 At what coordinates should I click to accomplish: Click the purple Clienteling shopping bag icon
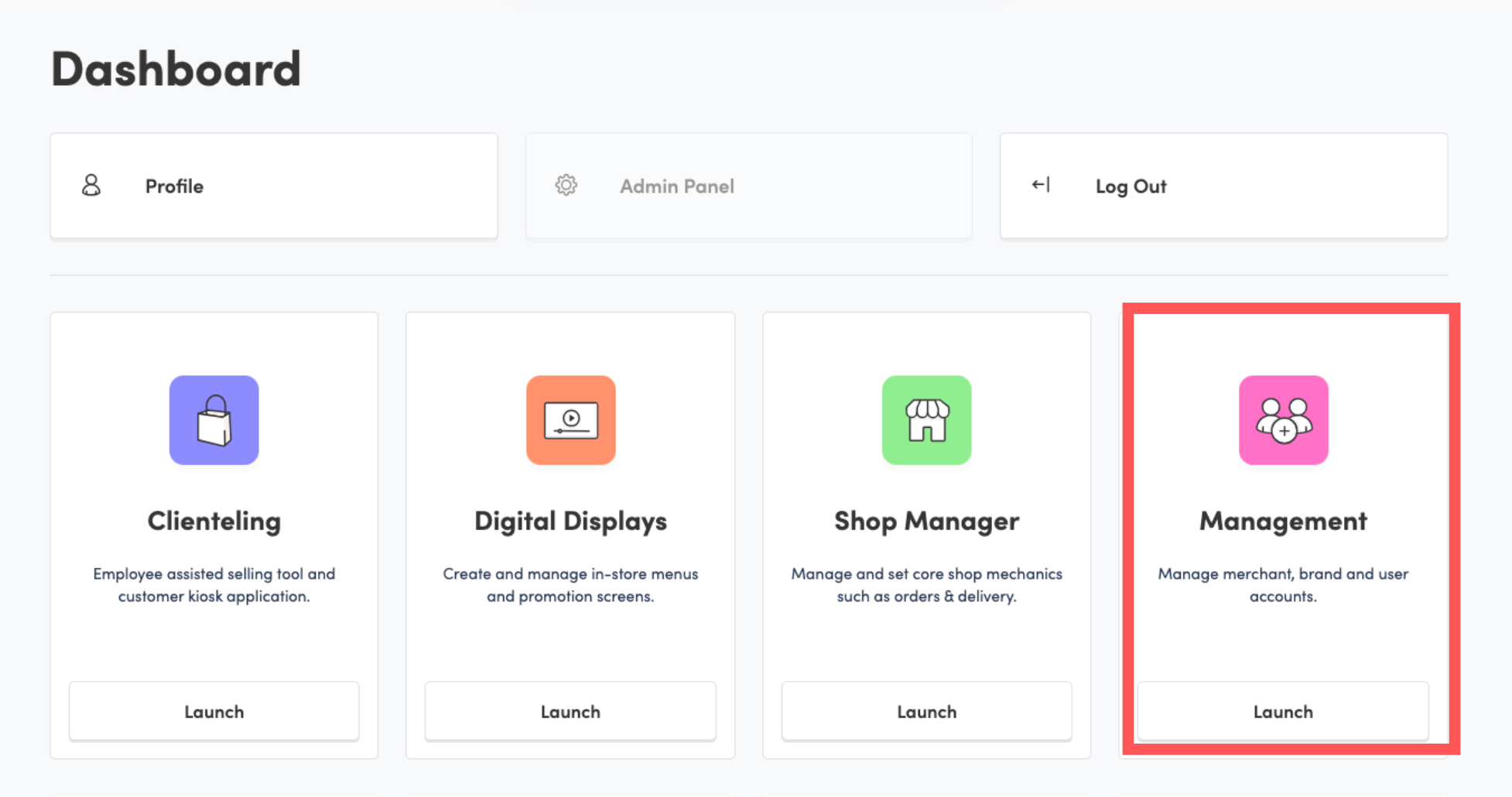tap(214, 420)
